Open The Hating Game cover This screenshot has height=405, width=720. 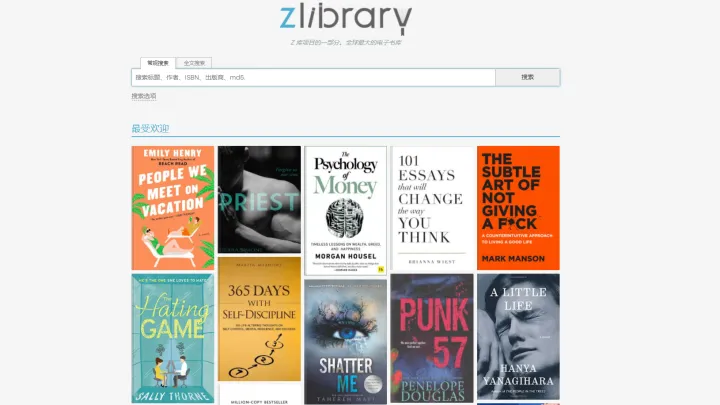coord(173,339)
